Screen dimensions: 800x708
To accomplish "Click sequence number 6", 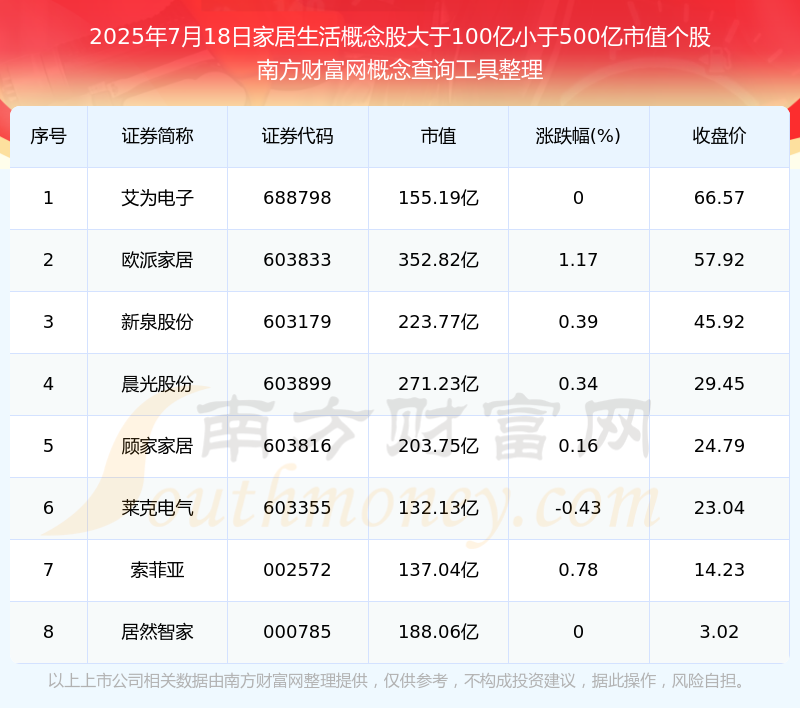I will (48, 508).
